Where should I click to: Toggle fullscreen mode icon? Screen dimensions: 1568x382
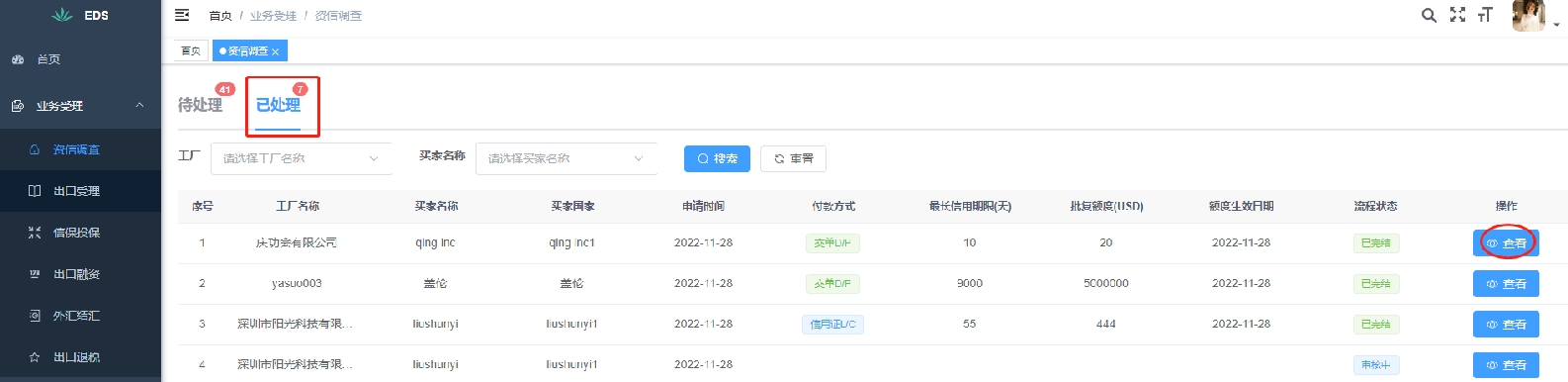1457,15
